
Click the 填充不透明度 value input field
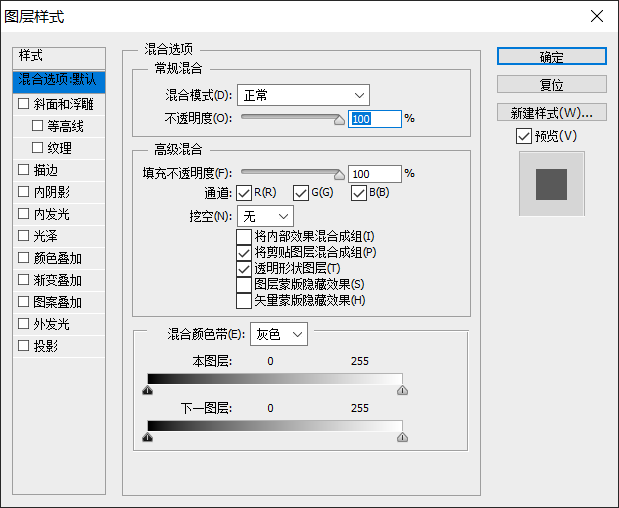pyautogui.click(x=374, y=174)
